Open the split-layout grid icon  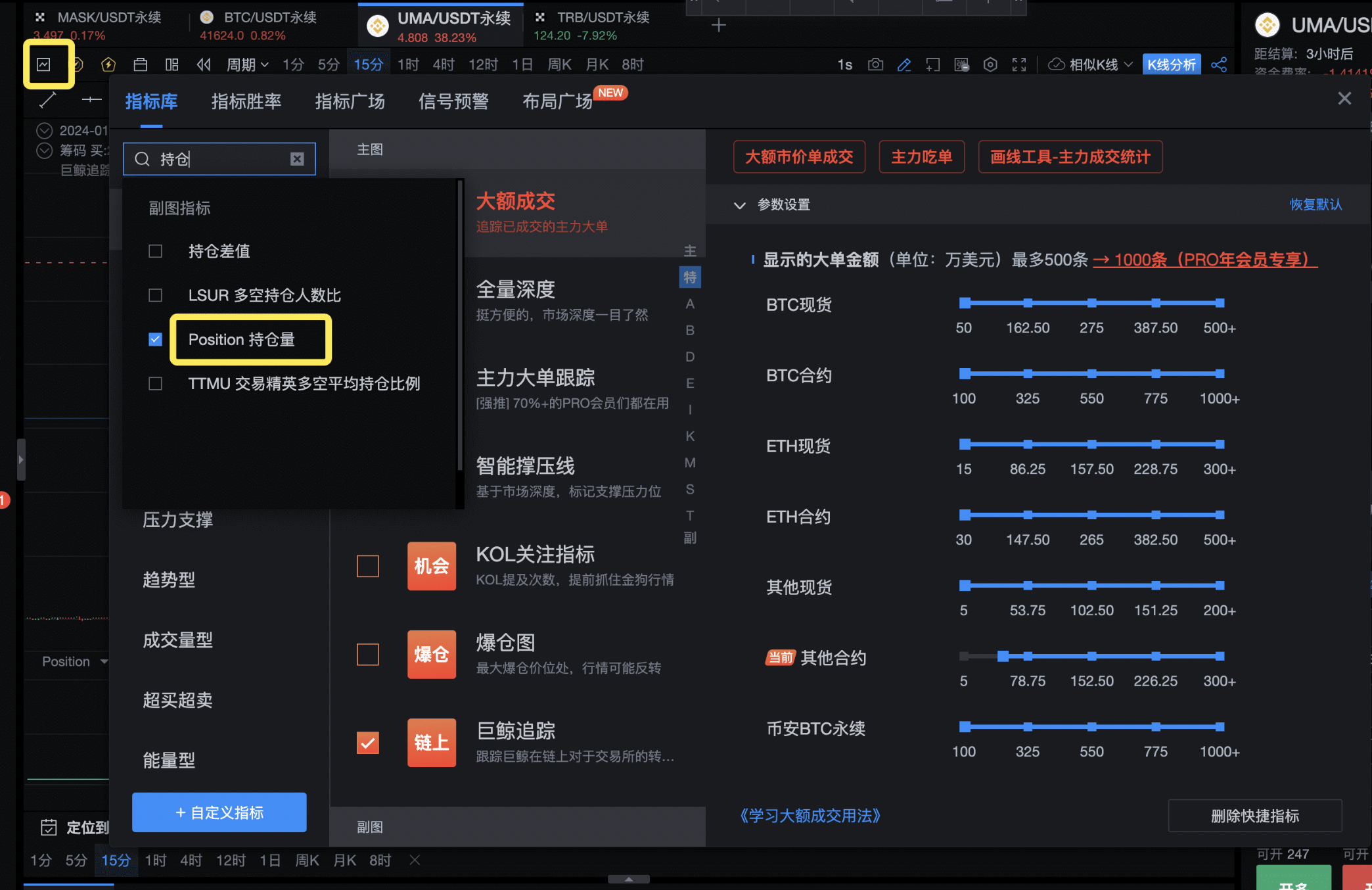click(x=172, y=64)
